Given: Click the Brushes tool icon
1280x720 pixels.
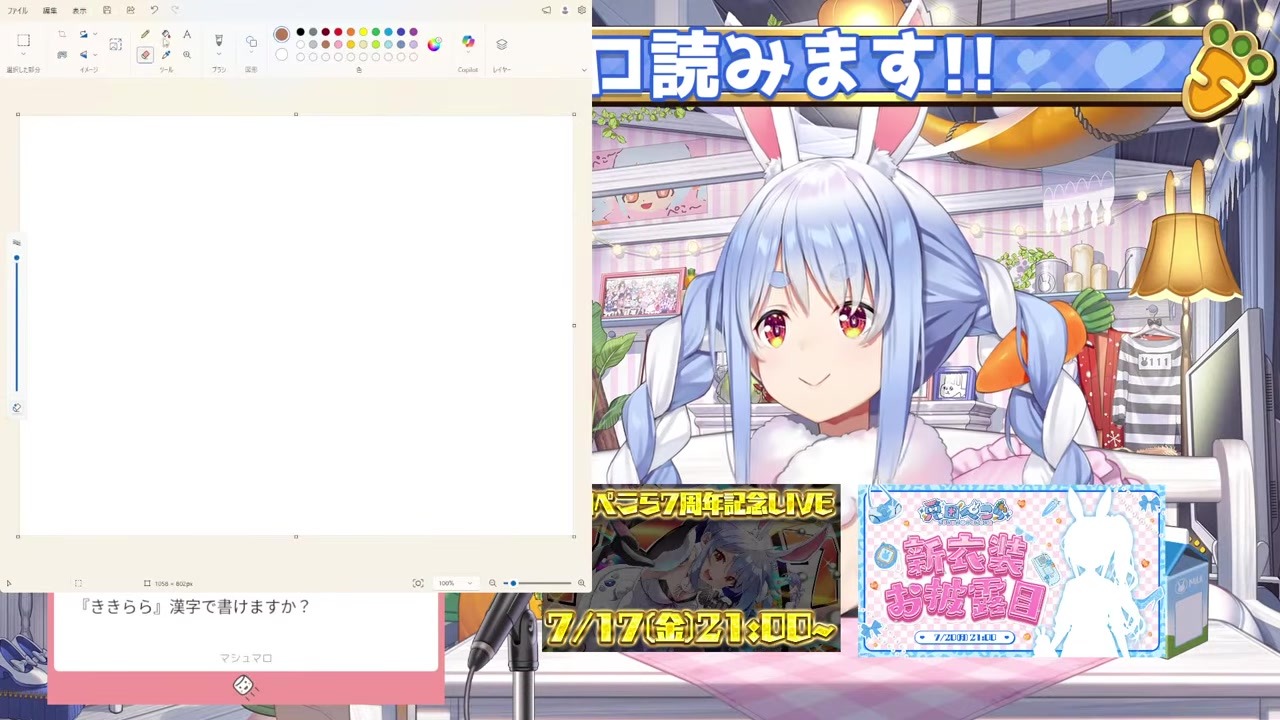Looking at the screenshot, I should (218, 40).
